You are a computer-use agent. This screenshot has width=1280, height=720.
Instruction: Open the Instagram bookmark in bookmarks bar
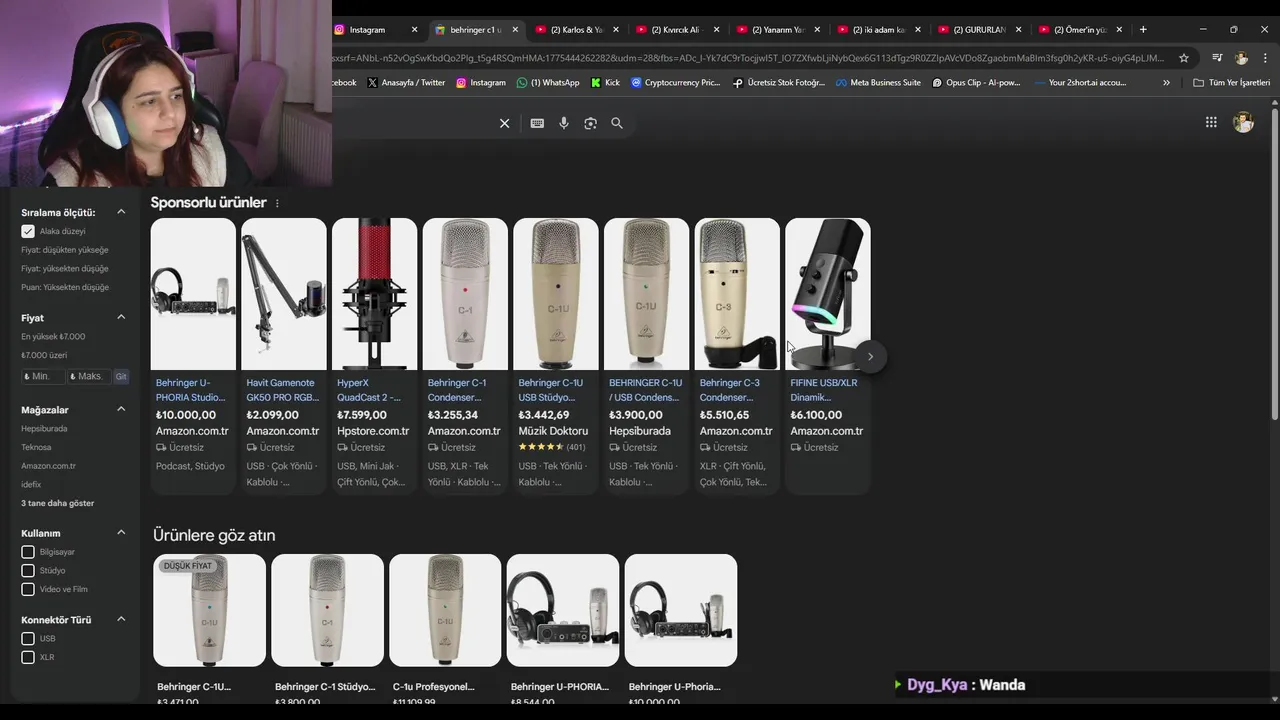tap(481, 83)
